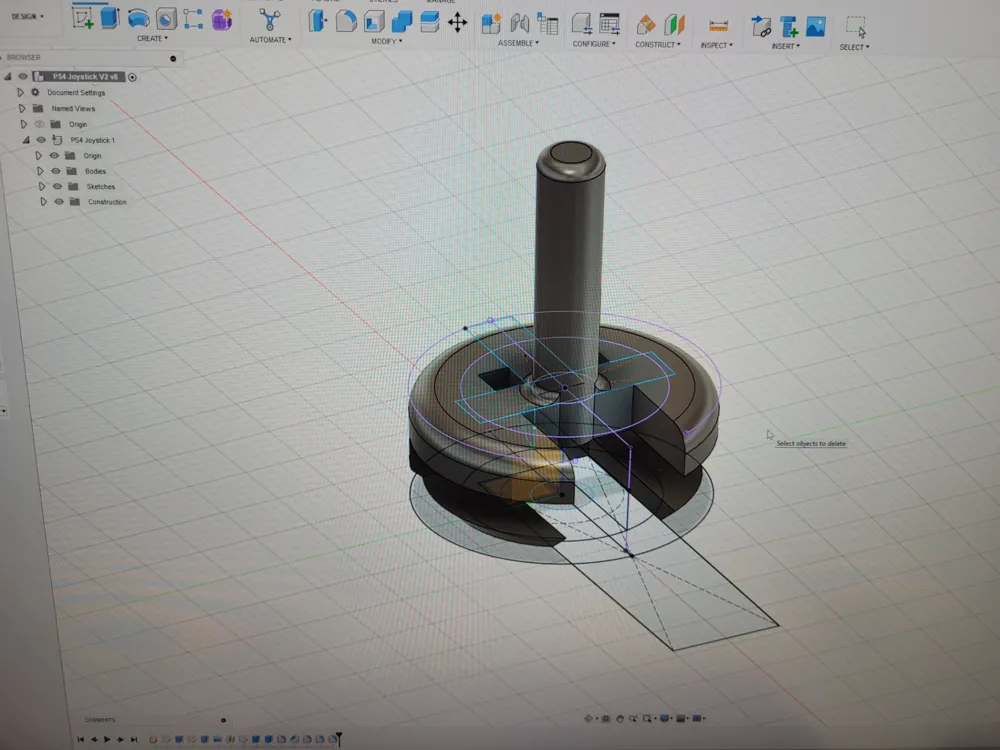Hide the Construction folder
The width and height of the screenshot is (1000, 750).
point(59,202)
